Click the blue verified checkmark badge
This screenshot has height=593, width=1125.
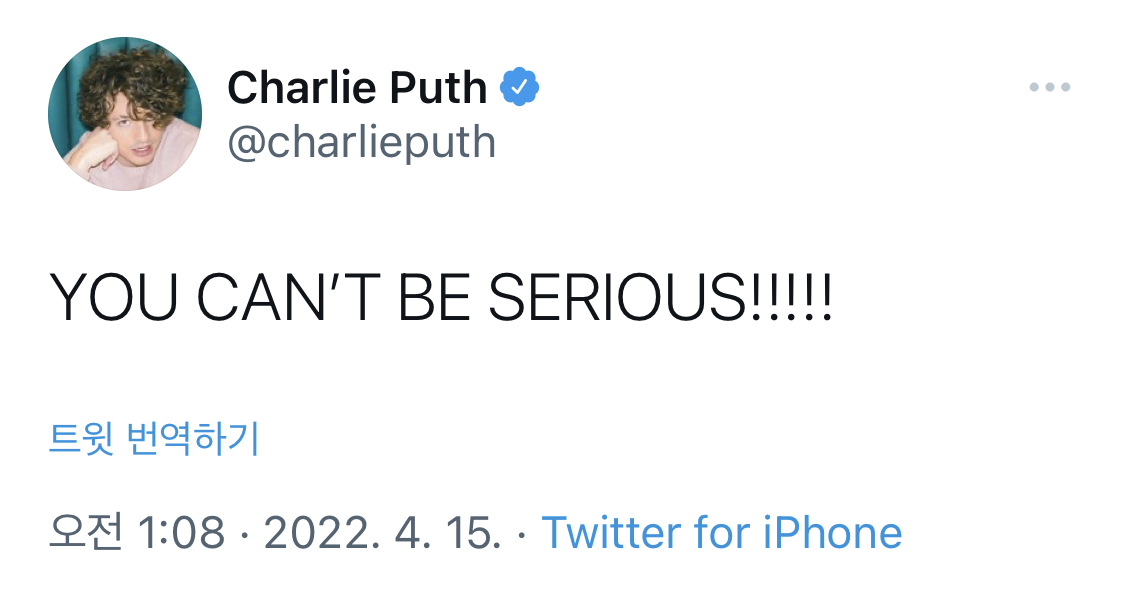point(519,87)
